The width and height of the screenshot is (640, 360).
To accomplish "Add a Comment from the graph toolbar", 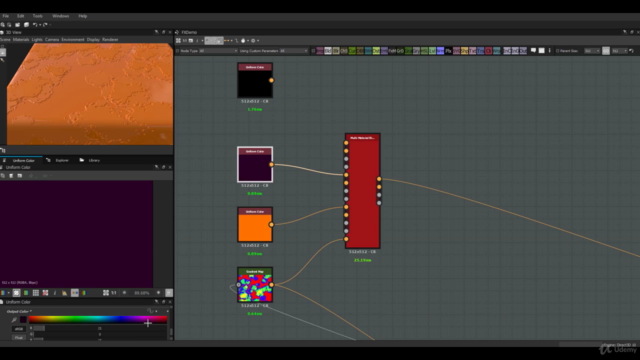I will click(533, 51).
